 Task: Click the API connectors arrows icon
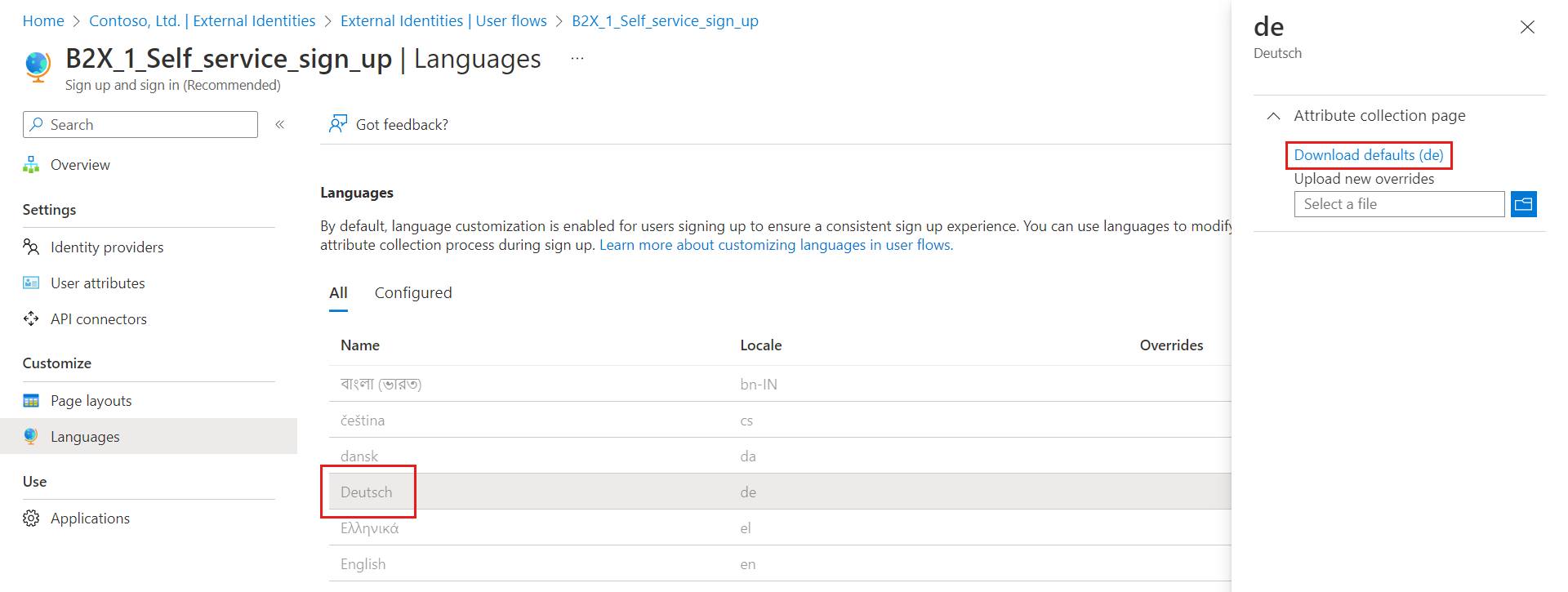coord(31,319)
